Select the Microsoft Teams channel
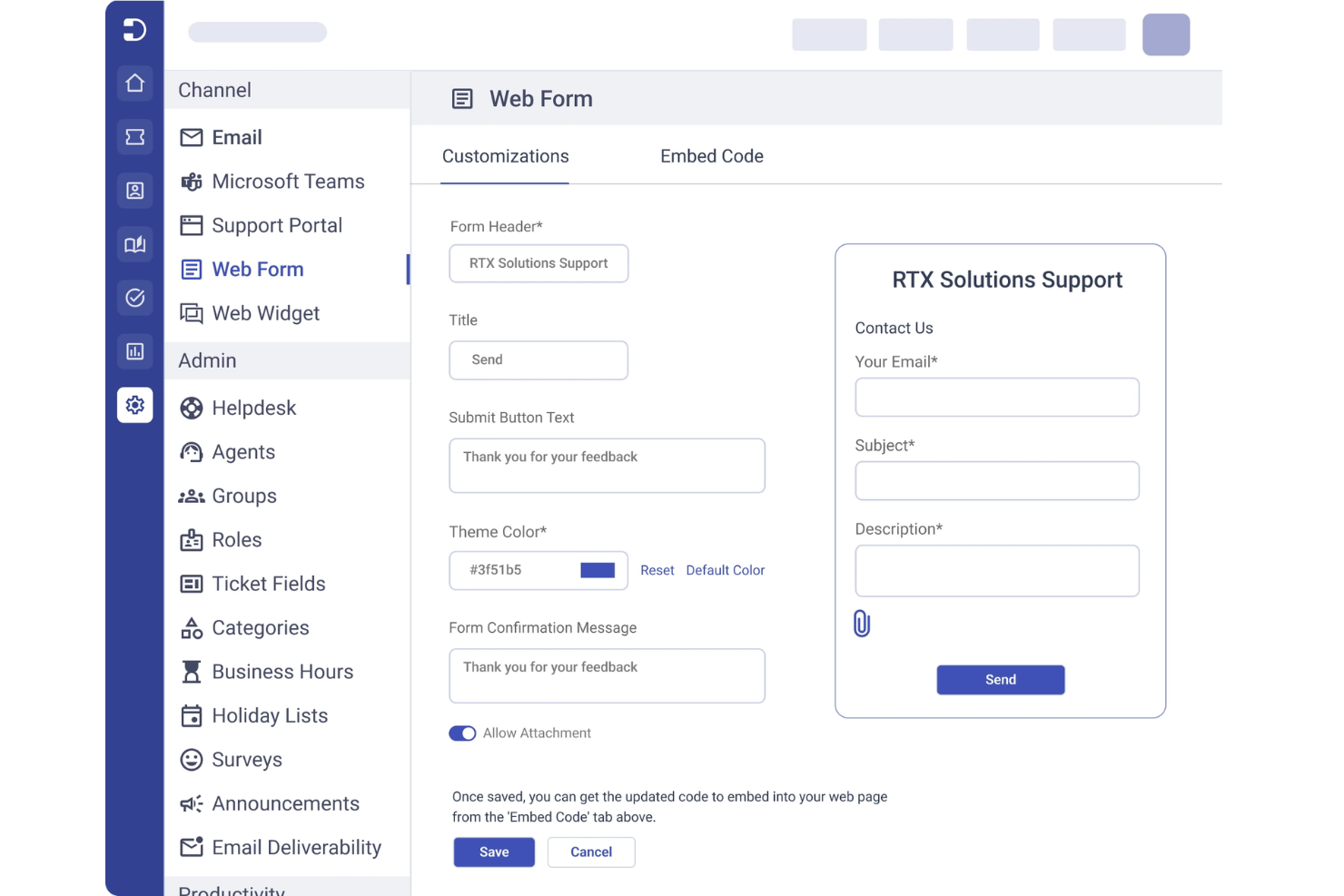 pos(287,181)
